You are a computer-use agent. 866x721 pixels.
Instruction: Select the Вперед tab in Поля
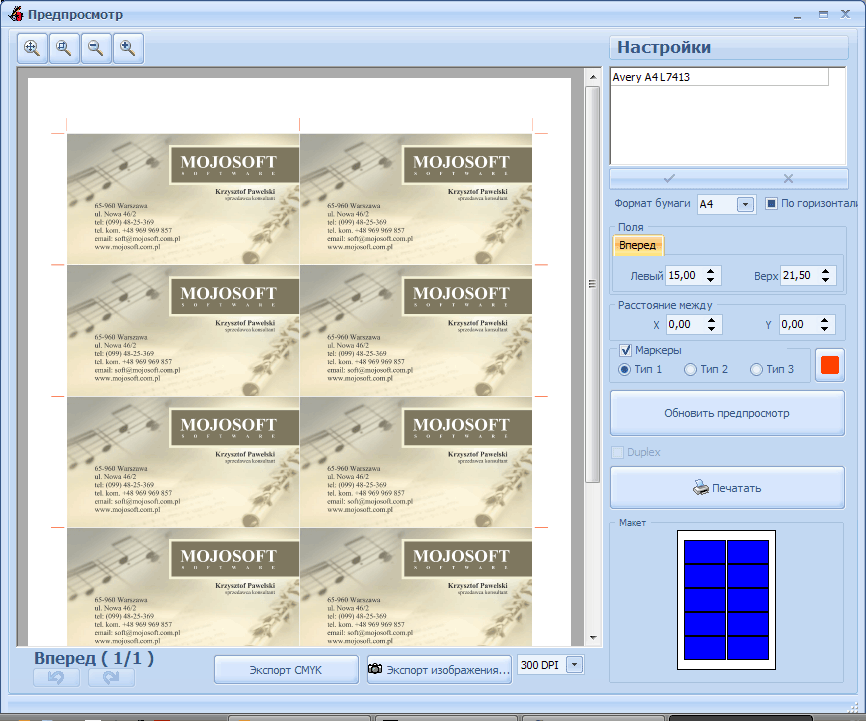pyautogui.click(x=638, y=245)
